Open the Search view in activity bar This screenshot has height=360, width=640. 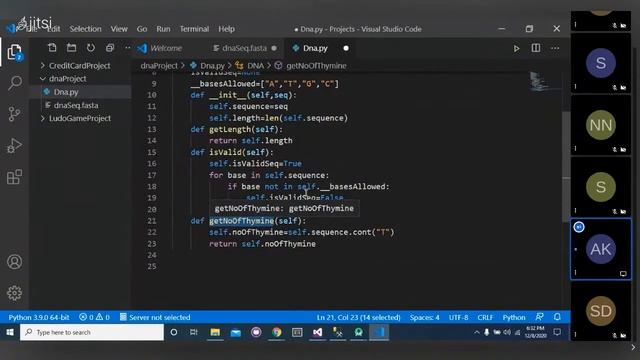coord(15,83)
